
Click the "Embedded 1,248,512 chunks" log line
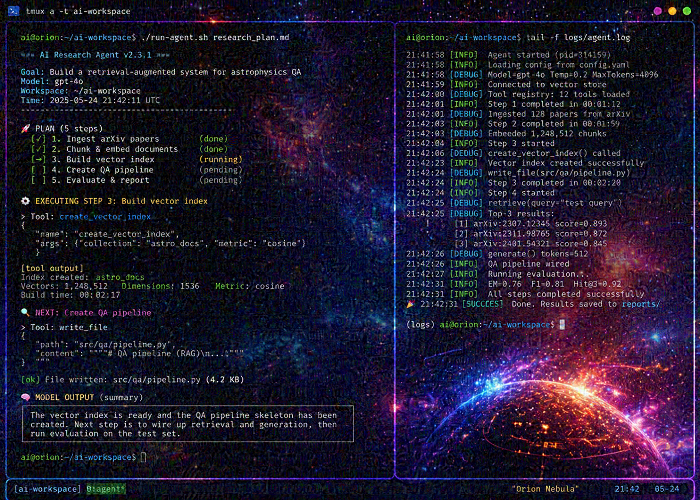point(506,133)
